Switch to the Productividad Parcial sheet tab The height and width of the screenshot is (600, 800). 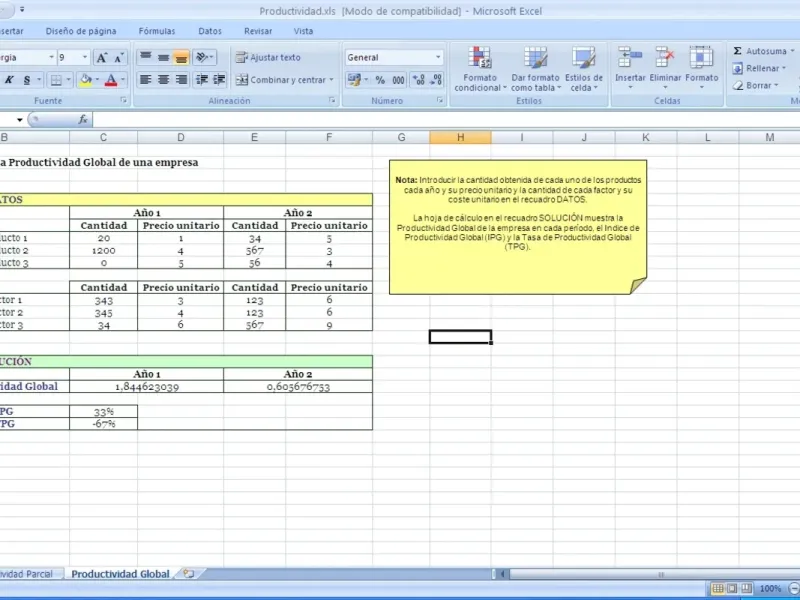tap(27, 574)
